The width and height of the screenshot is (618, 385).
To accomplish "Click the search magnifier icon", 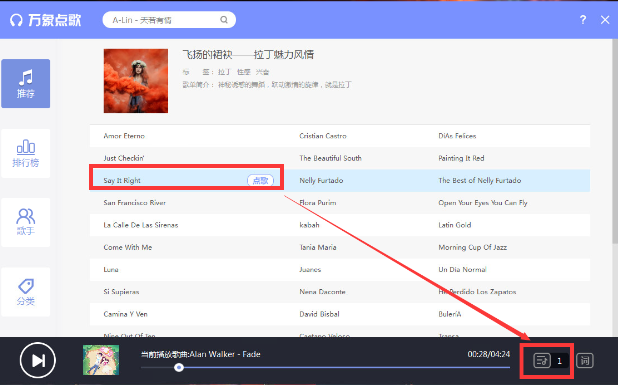I will pyautogui.click(x=224, y=20).
